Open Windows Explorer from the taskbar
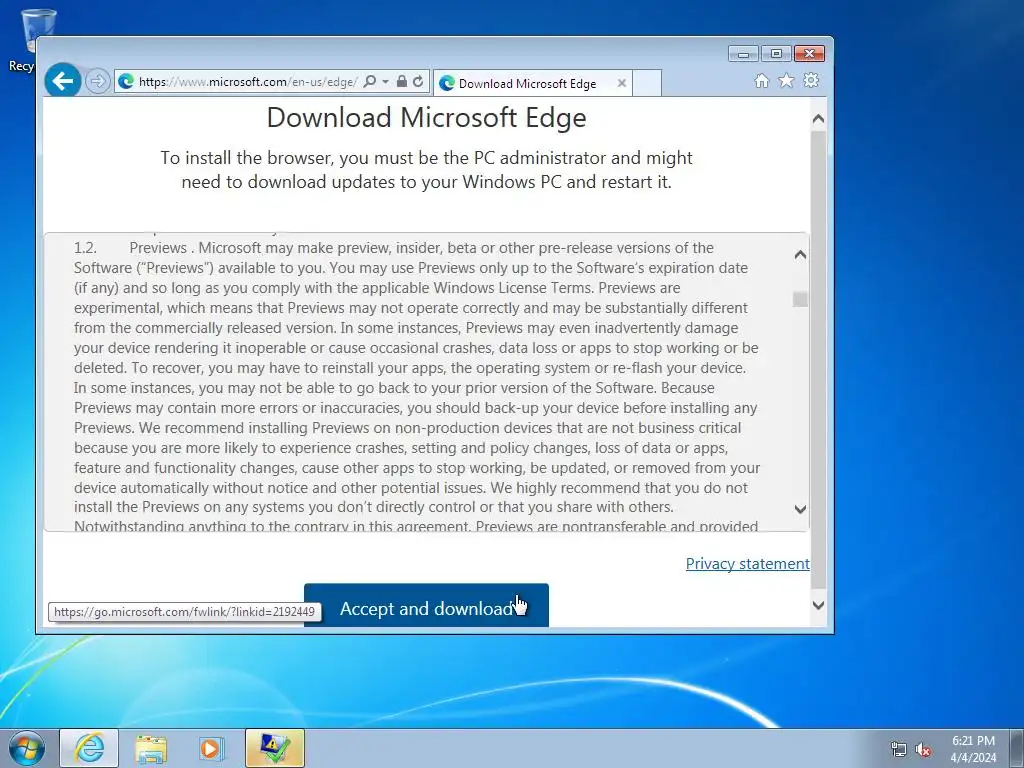Screen dimensions: 1024x768 coord(151,748)
